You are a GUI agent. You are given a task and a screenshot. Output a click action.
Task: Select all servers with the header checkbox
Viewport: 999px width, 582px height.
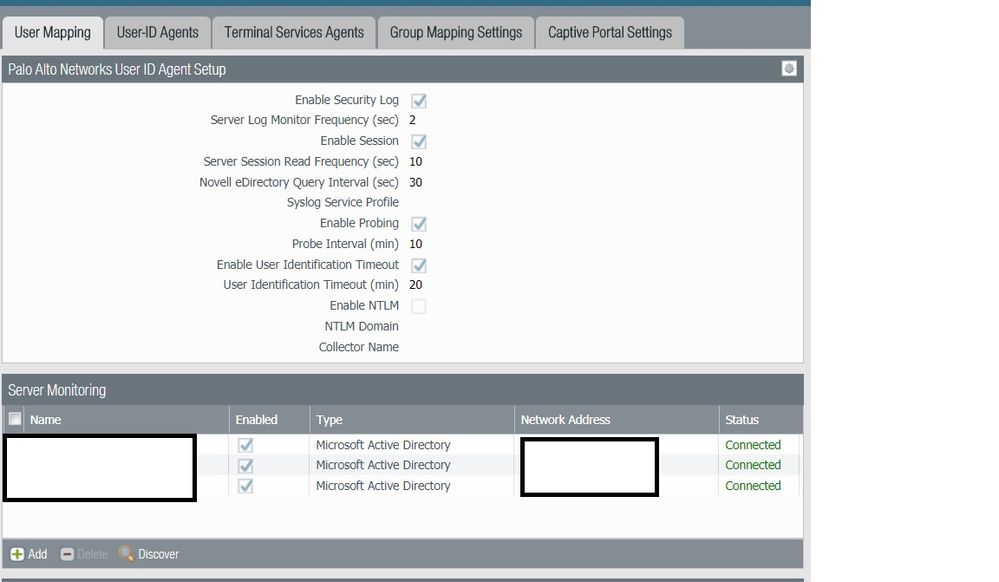coord(15,419)
